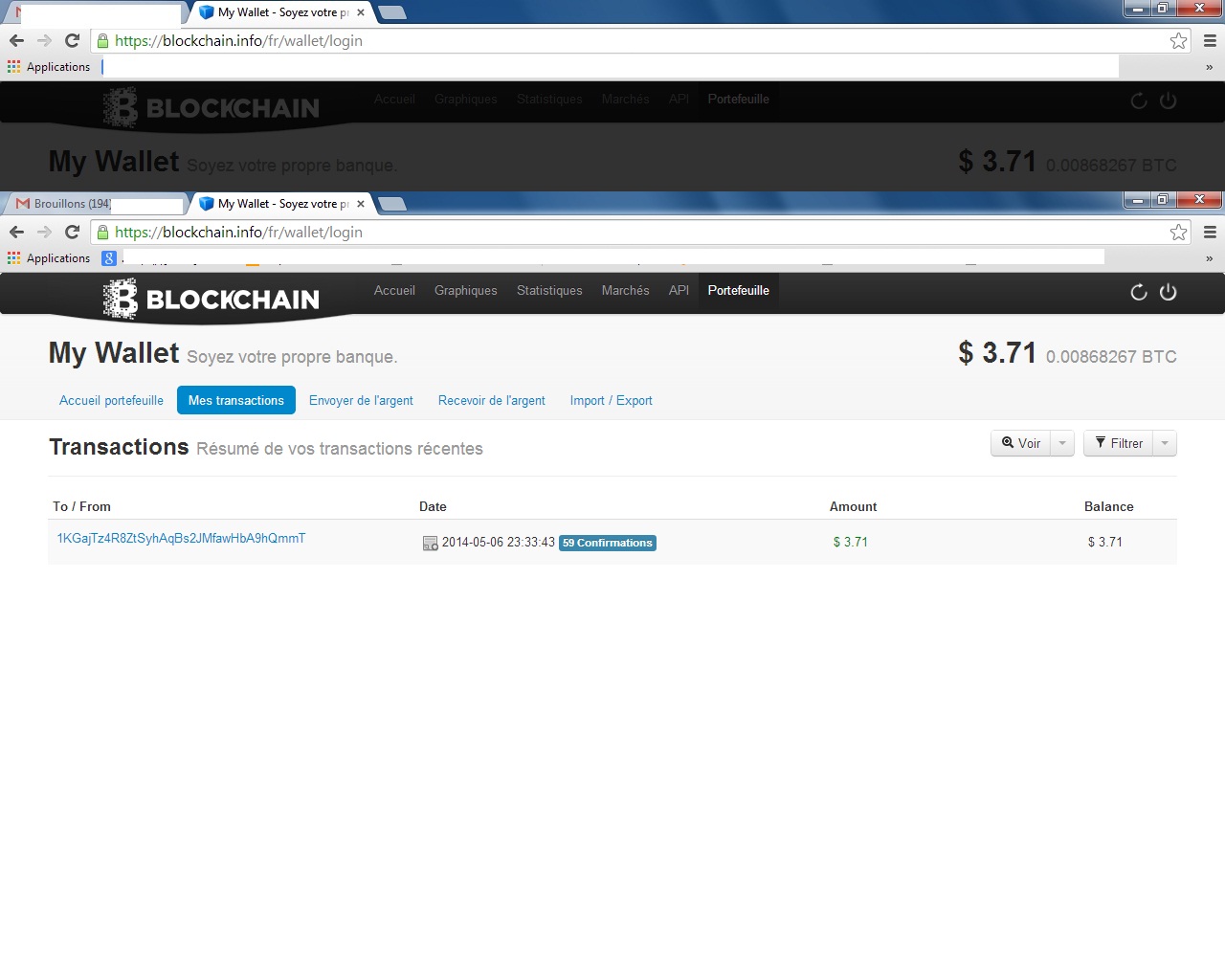Viewport: 1225px width, 980px height.
Task: Click upper window address bar URL
Action: (x=238, y=40)
